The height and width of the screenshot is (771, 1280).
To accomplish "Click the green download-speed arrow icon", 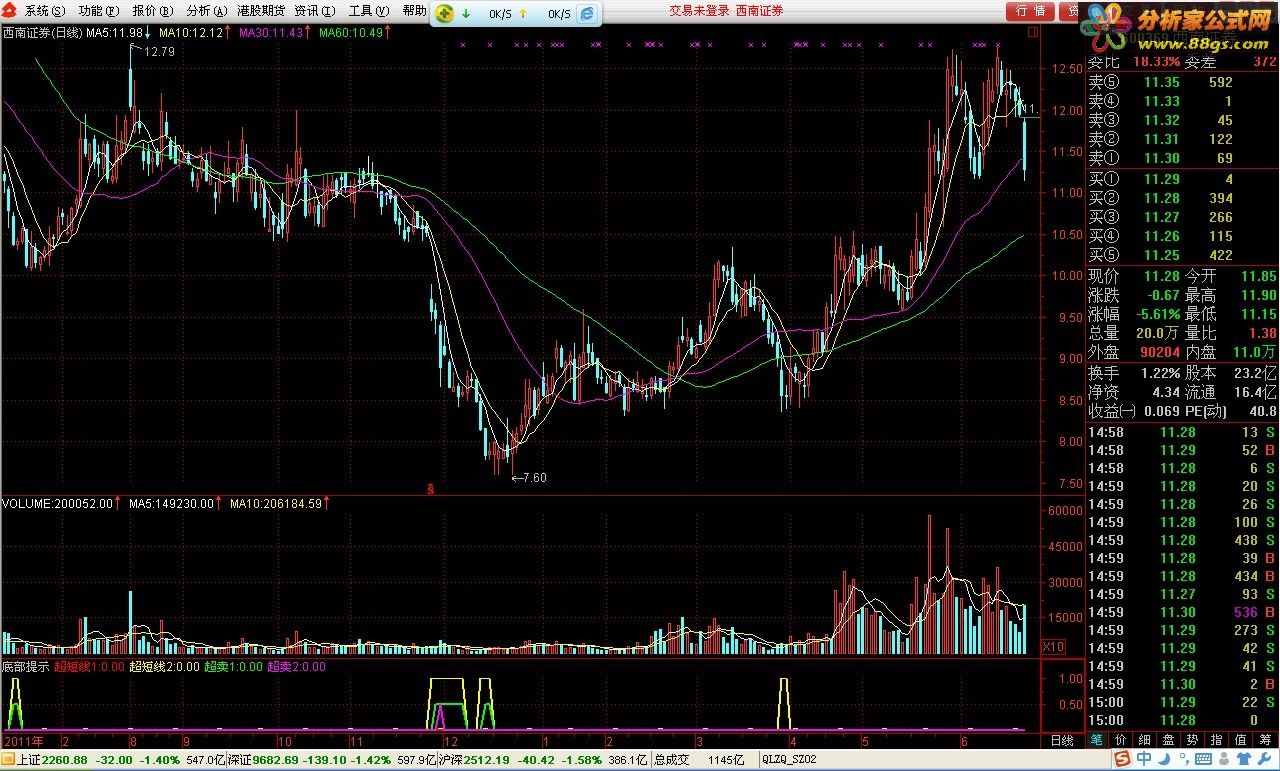I will click(x=465, y=14).
